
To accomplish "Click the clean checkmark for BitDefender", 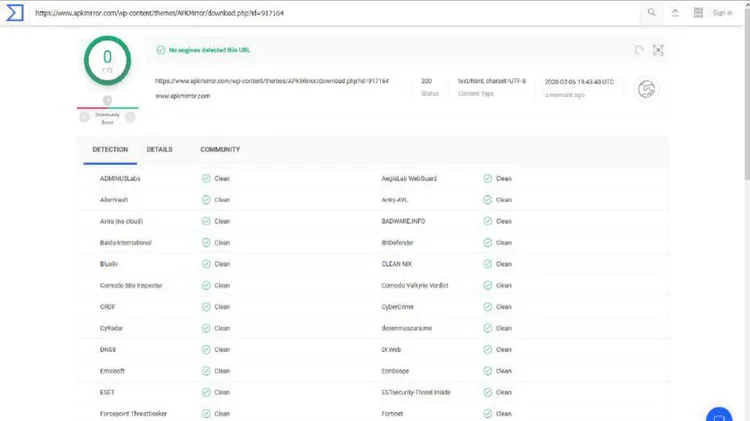I will point(487,243).
